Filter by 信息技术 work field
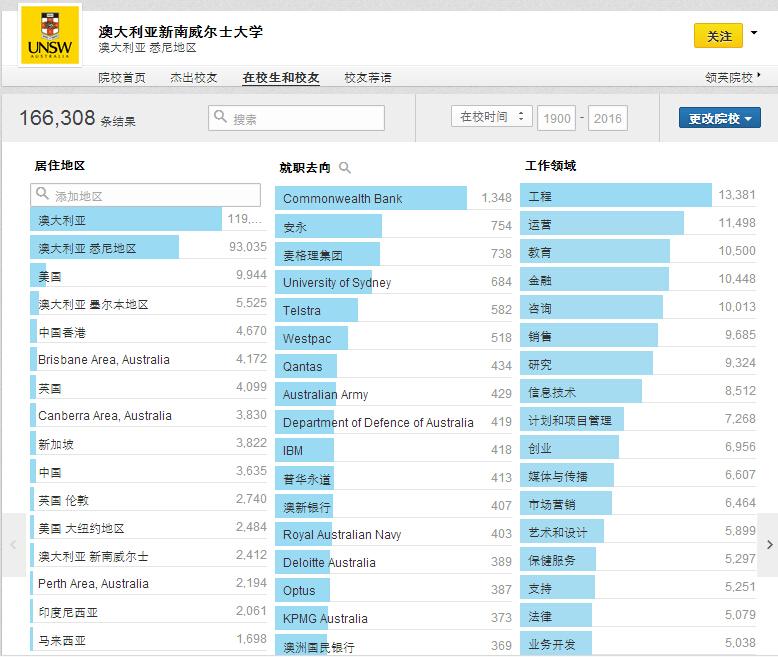The image size is (778, 657). [x=638, y=392]
